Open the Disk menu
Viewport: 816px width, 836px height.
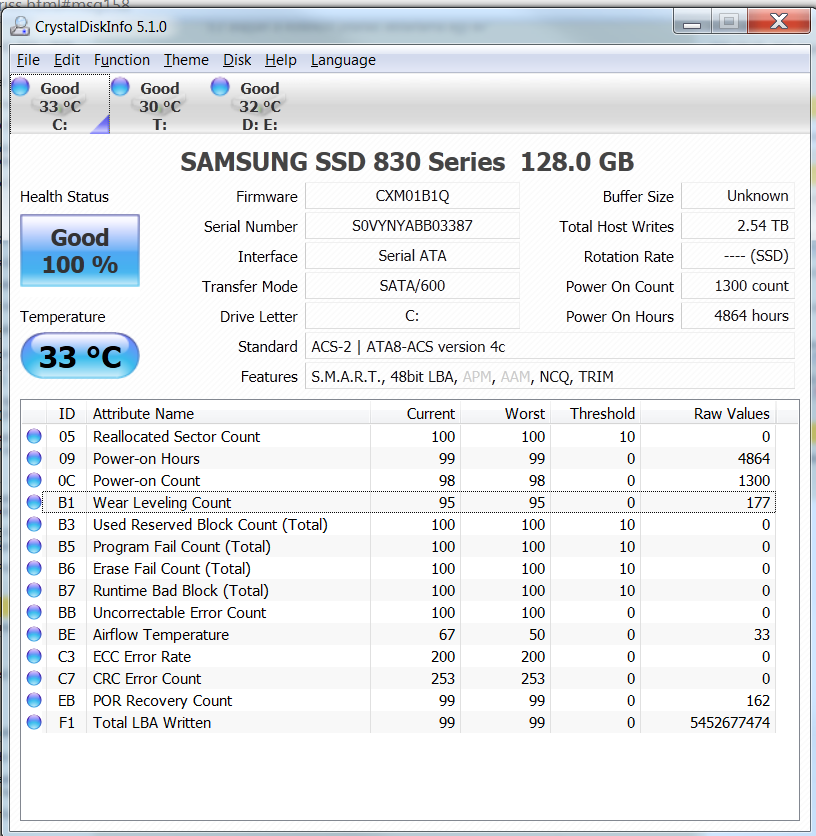[237, 60]
